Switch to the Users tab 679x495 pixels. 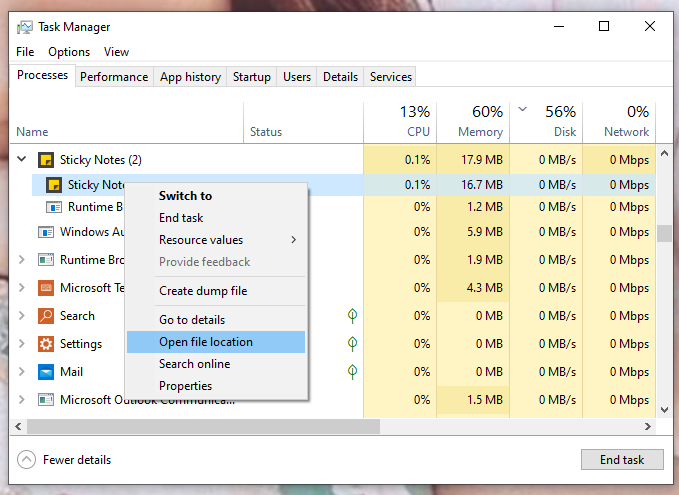[297, 77]
